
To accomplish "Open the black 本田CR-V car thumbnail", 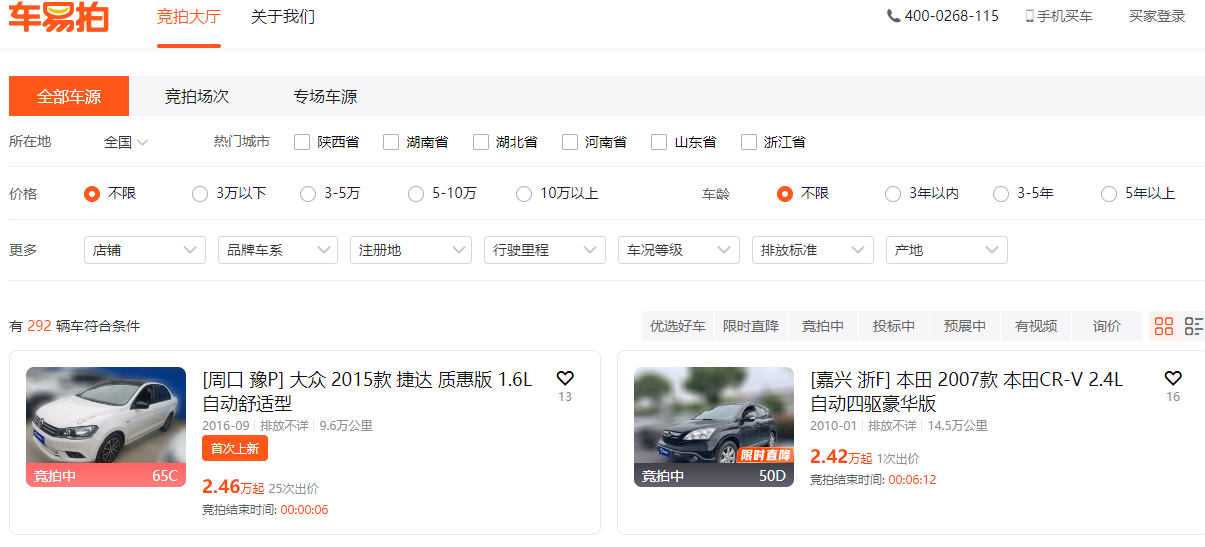I will 714,427.
